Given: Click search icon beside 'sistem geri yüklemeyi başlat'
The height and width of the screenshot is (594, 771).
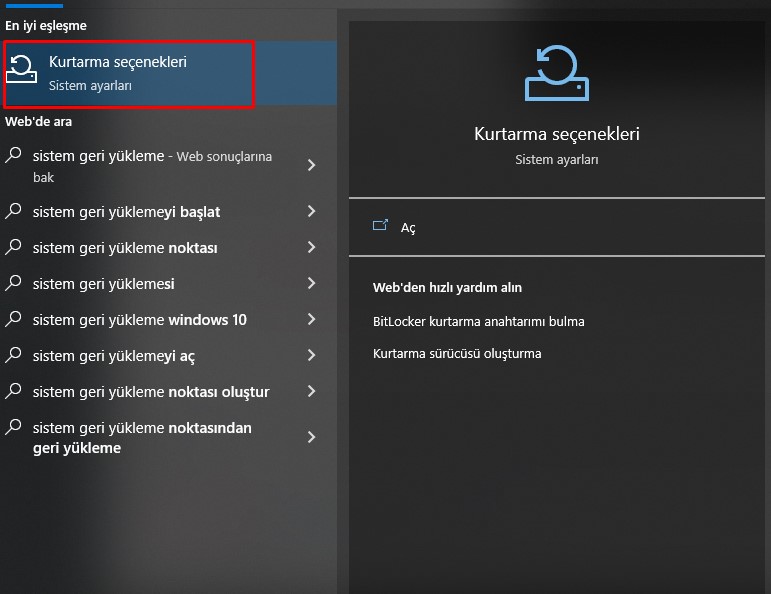Looking at the screenshot, I should click(13, 211).
